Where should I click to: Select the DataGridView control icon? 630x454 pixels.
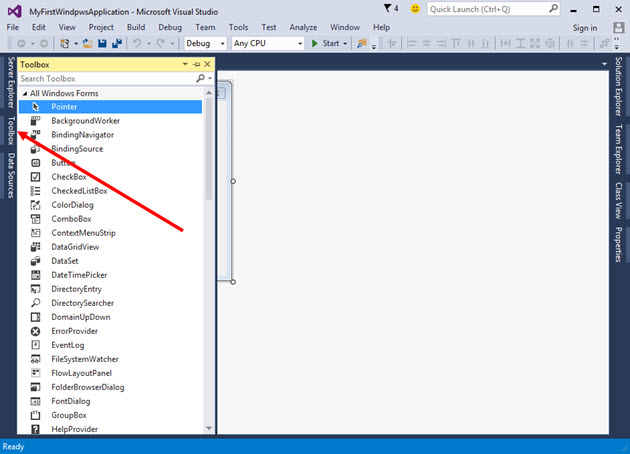click(x=35, y=247)
